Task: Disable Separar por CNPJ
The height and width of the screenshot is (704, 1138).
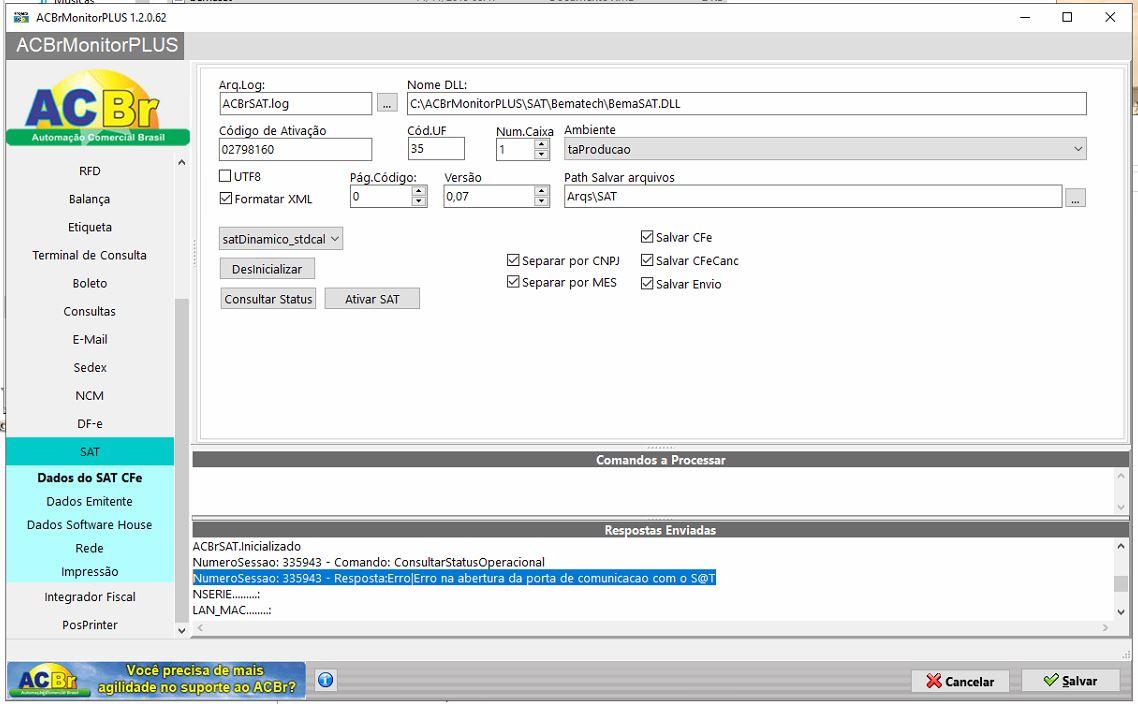Action: point(513,260)
